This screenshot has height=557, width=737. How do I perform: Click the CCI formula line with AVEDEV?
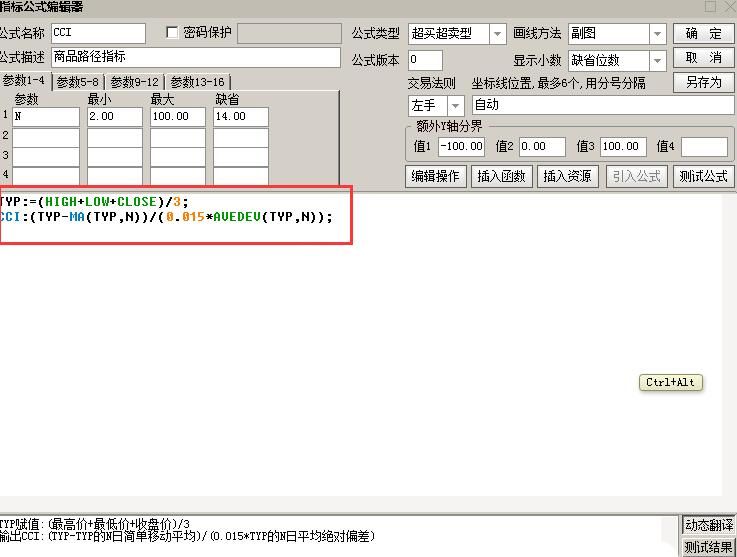click(x=166, y=217)
